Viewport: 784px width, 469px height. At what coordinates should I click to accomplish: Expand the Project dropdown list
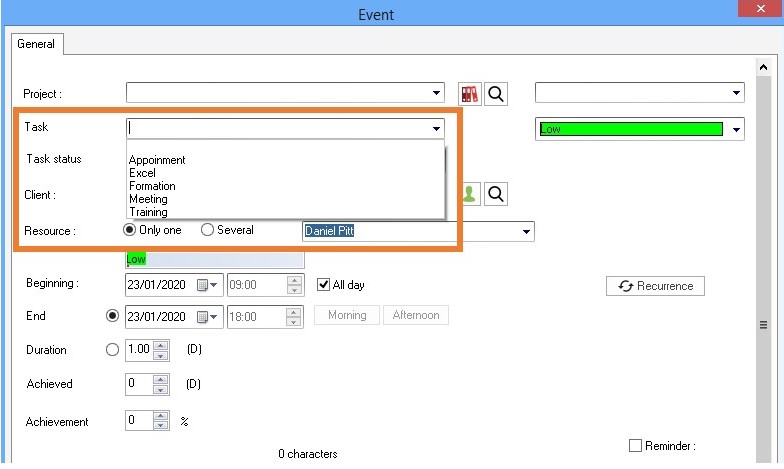436,93
